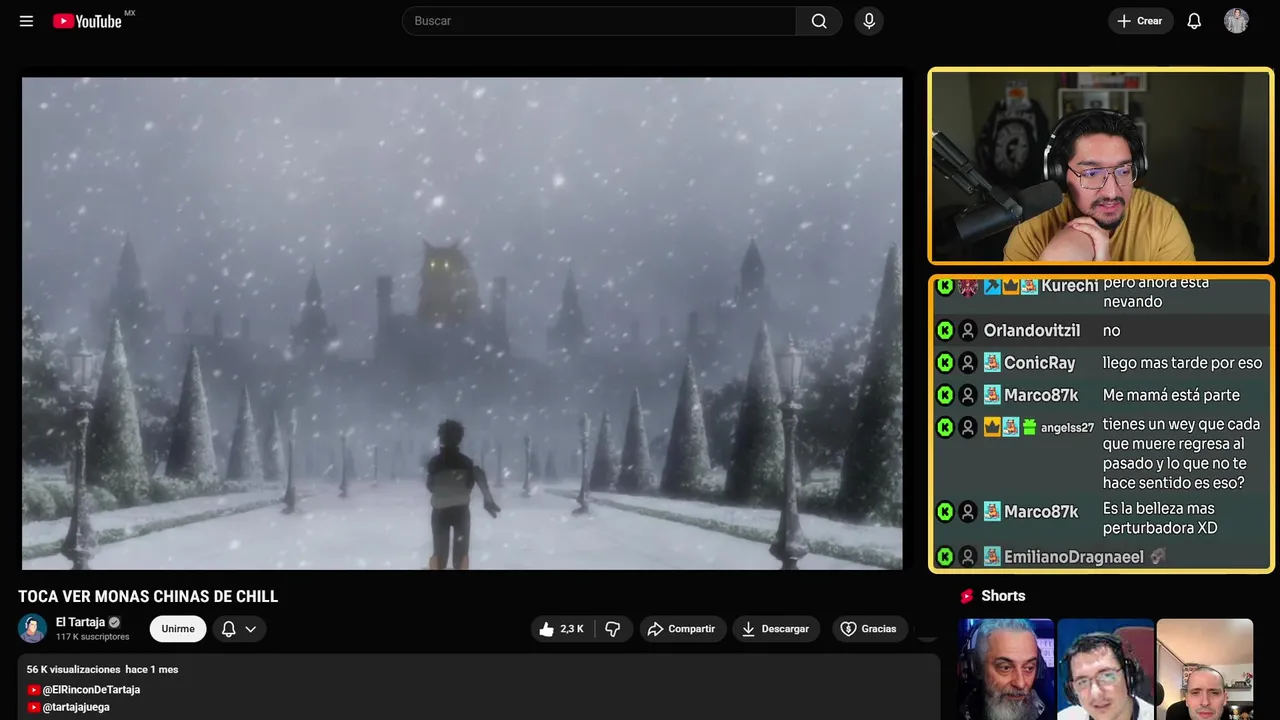The height and width of the screenshot is (720, 1280).
Task: Click the Unirme join button
Action: (x=178, y=629)
